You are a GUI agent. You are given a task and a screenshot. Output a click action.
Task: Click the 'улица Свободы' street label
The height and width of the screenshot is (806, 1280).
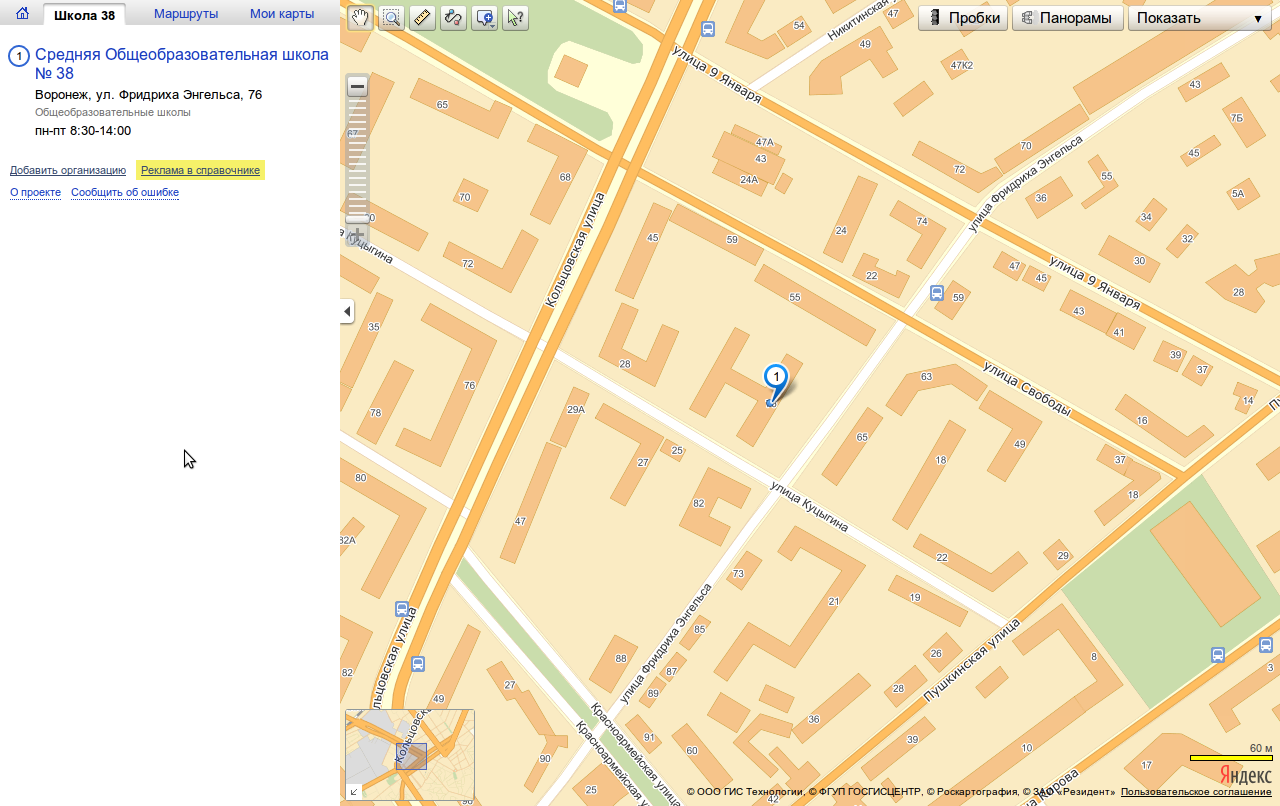point(1027,388)
